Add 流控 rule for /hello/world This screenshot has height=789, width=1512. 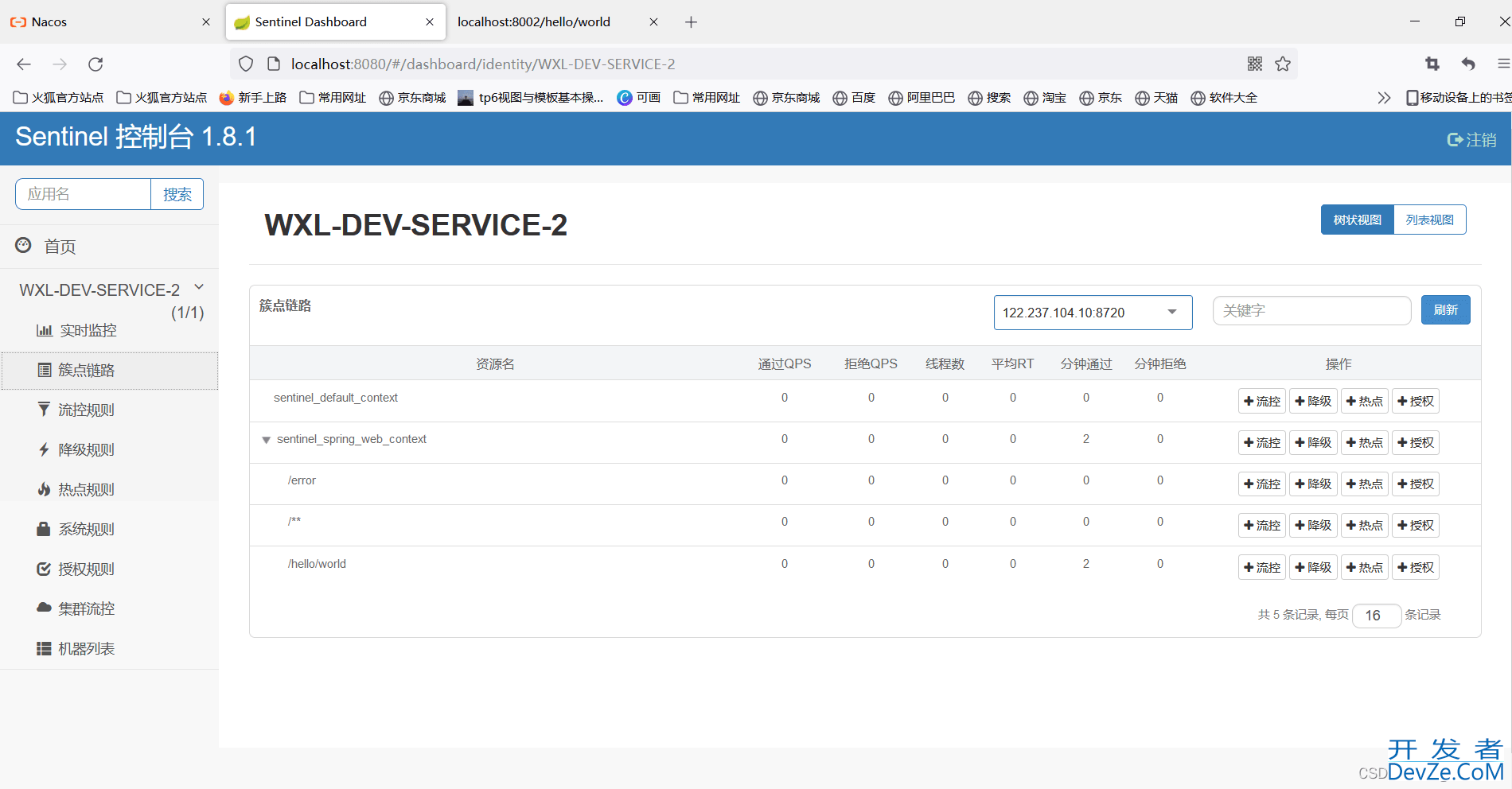tap(1262, 568)
